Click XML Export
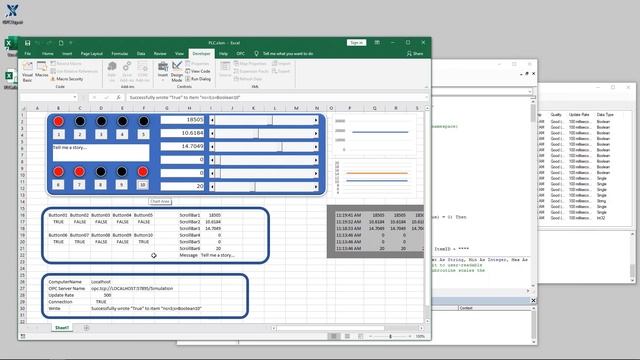The width and height of the screenshot is (640, 360). pyautogui.click(x=281, y=71)
